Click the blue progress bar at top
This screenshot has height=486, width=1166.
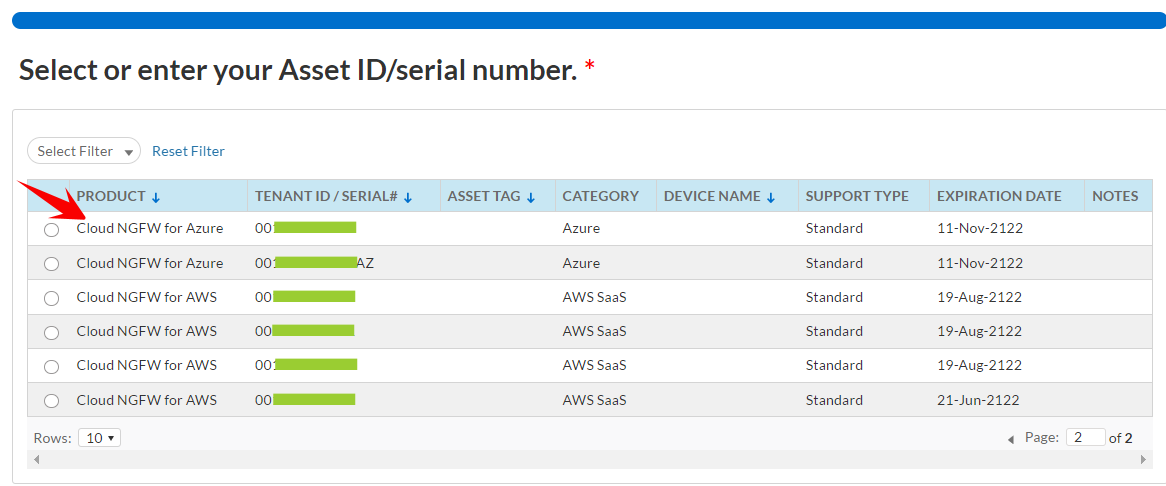click(x=588, y=20)
